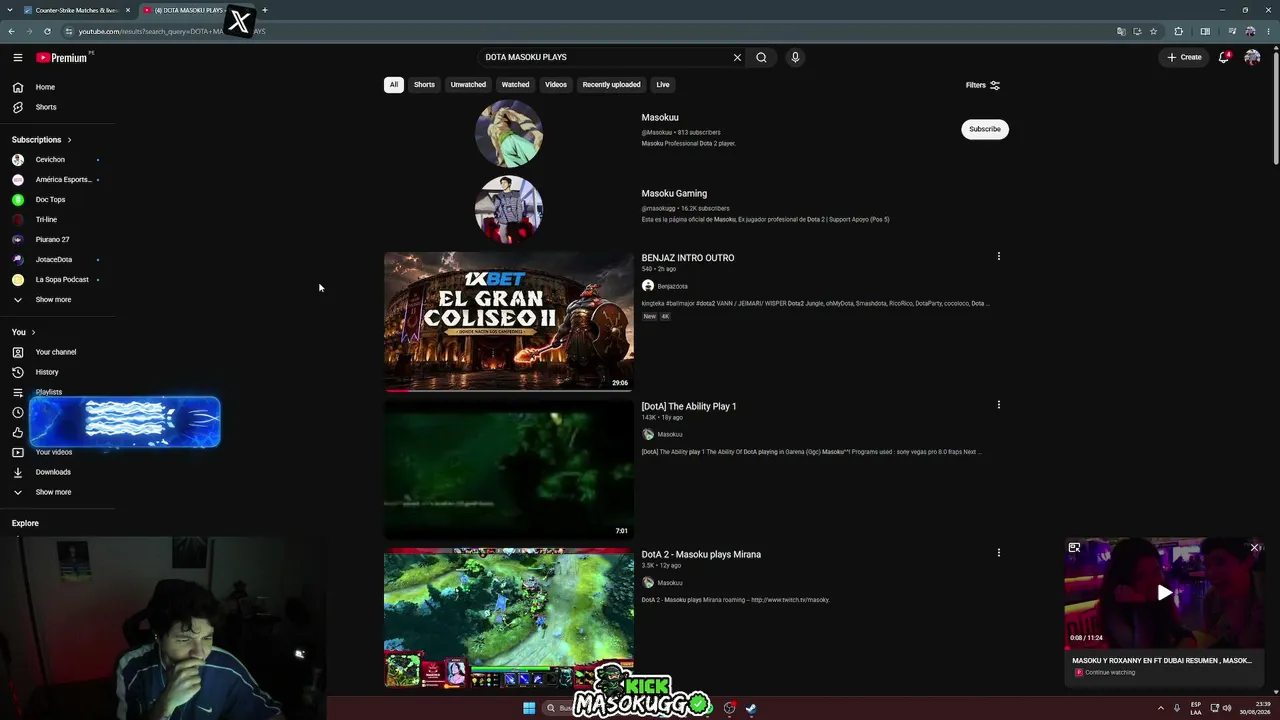Open the Create button

click(x=1184, y=57)
